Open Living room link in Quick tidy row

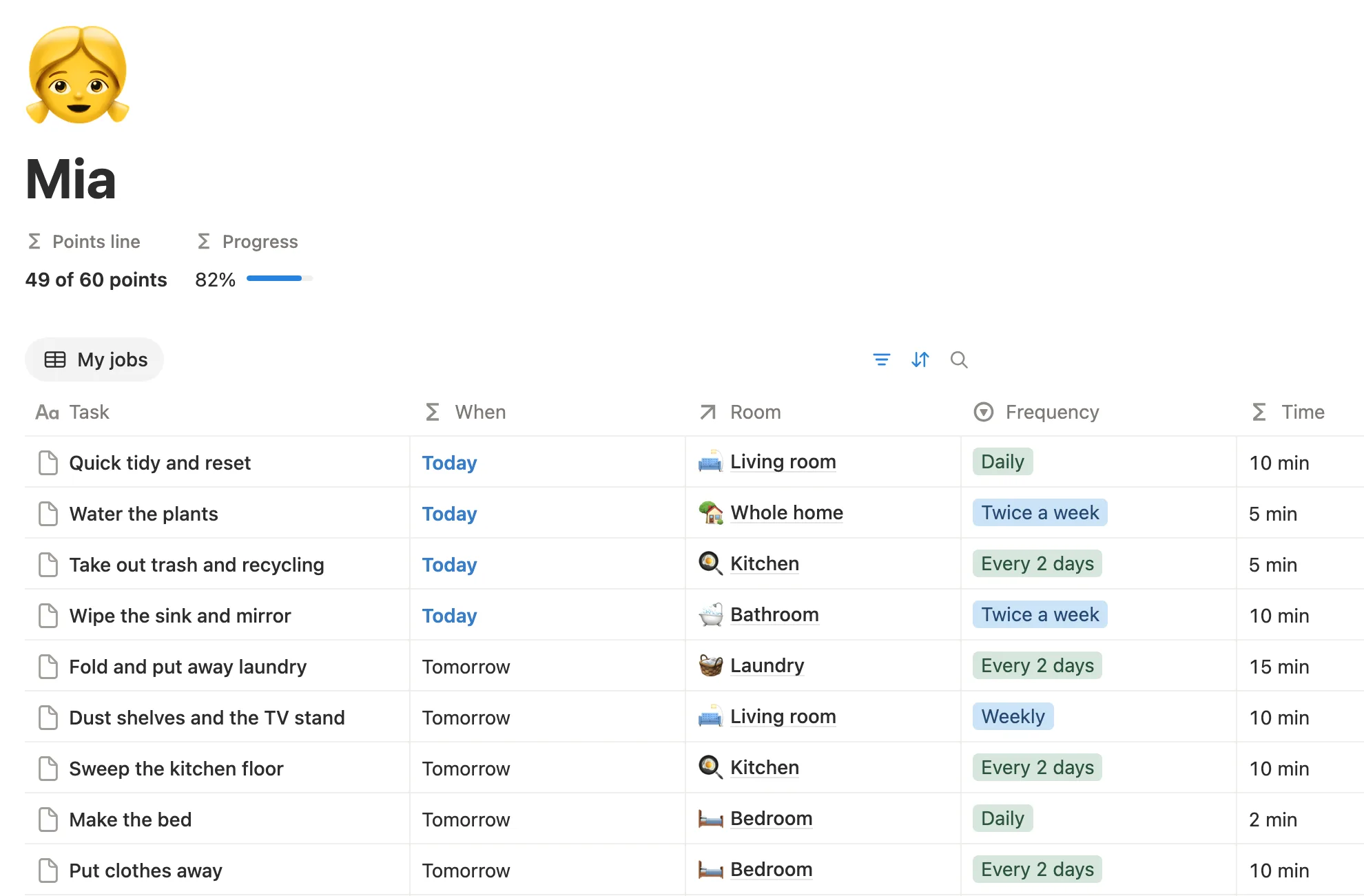(x=783, y=461)
